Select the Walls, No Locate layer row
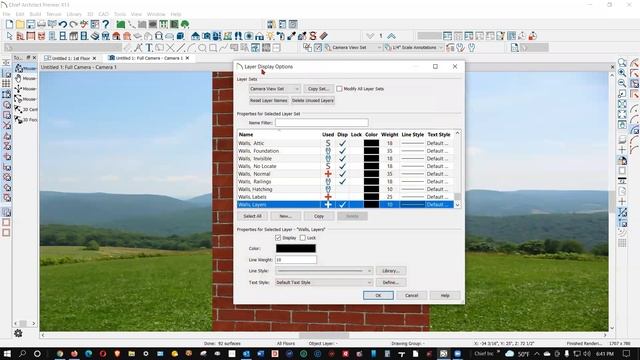The width and height of the screenshot is (640, 360). [x=345, y=166]
